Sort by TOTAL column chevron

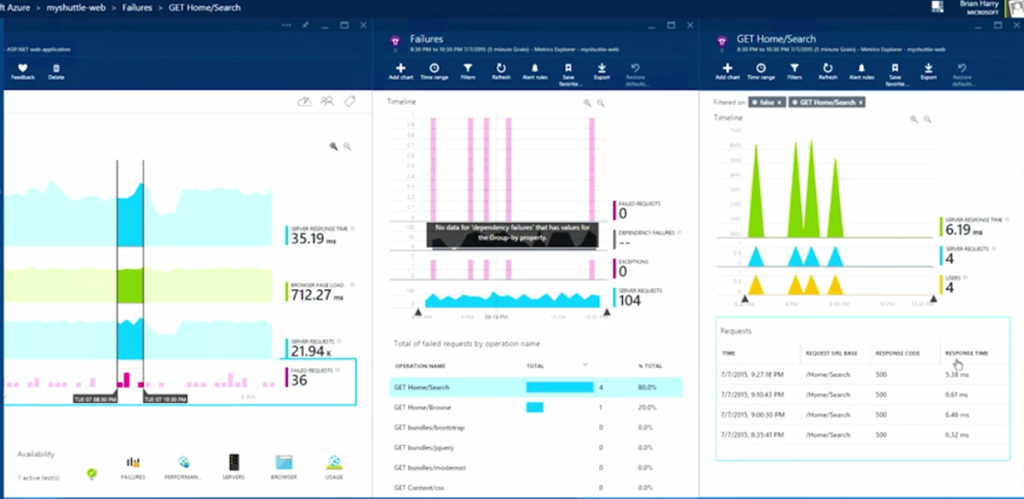coord(585,364)
